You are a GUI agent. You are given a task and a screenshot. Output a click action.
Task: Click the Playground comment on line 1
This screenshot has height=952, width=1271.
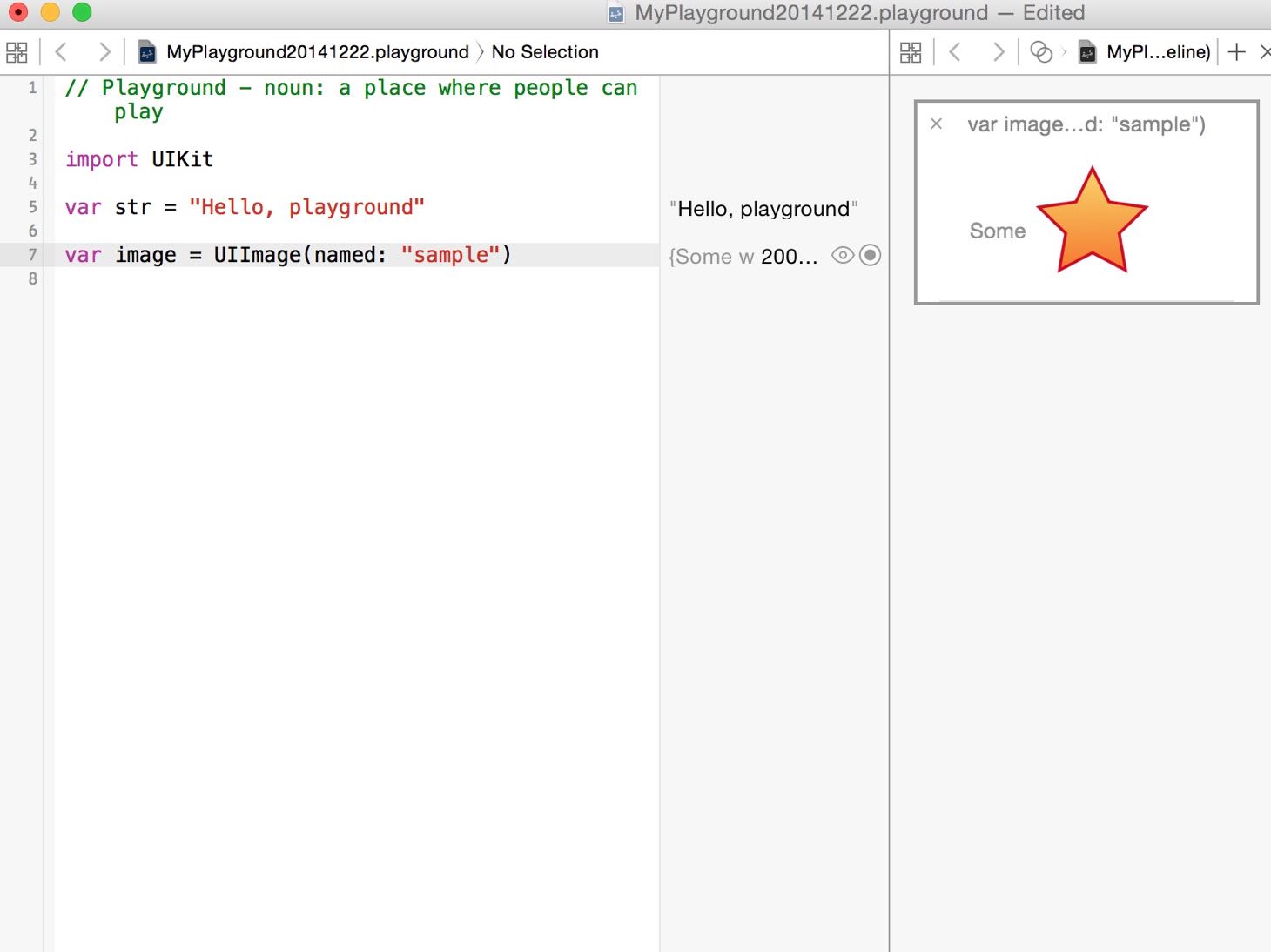coord(351,99)
